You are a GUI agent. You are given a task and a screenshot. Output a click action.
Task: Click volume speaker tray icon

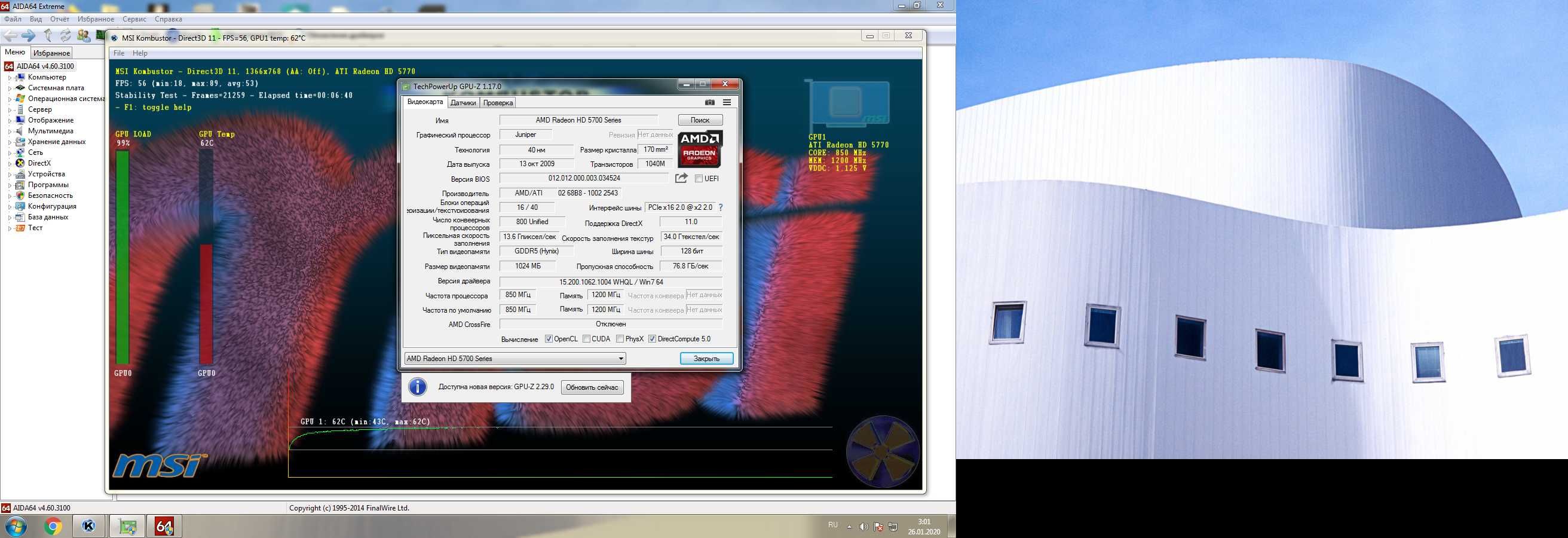[863, 527]
